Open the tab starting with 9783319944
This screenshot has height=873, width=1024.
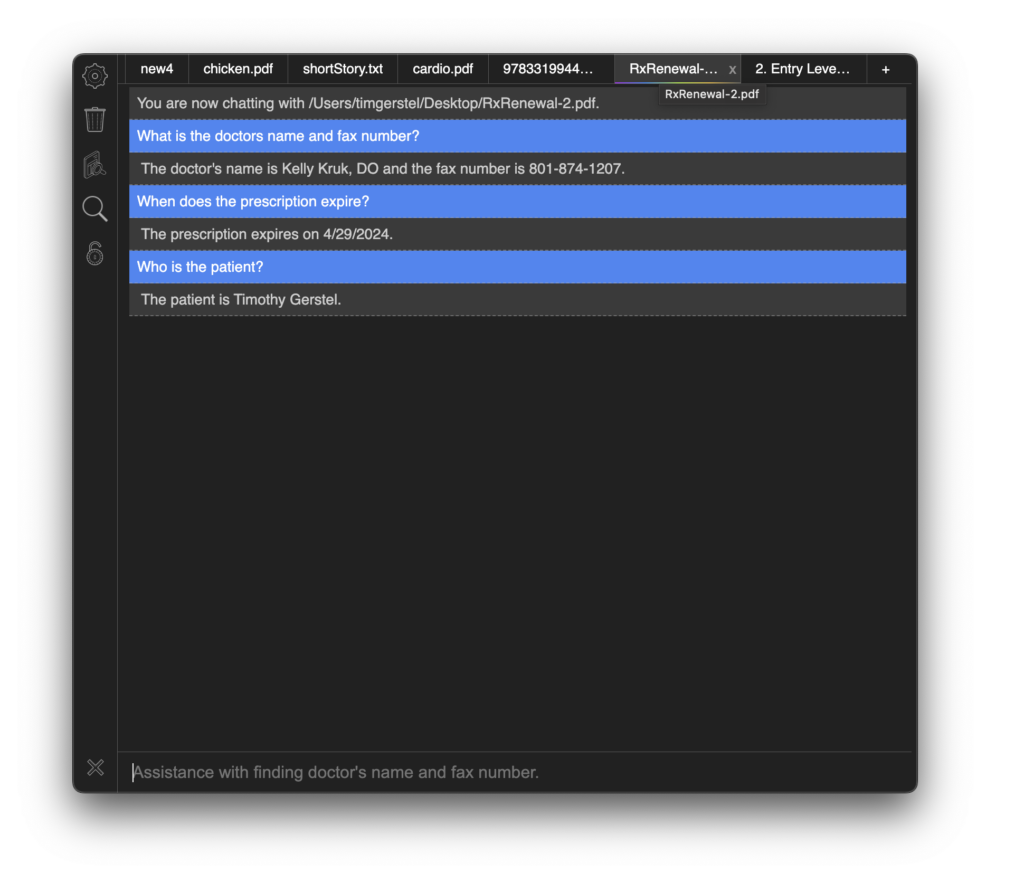pos(548,69)
